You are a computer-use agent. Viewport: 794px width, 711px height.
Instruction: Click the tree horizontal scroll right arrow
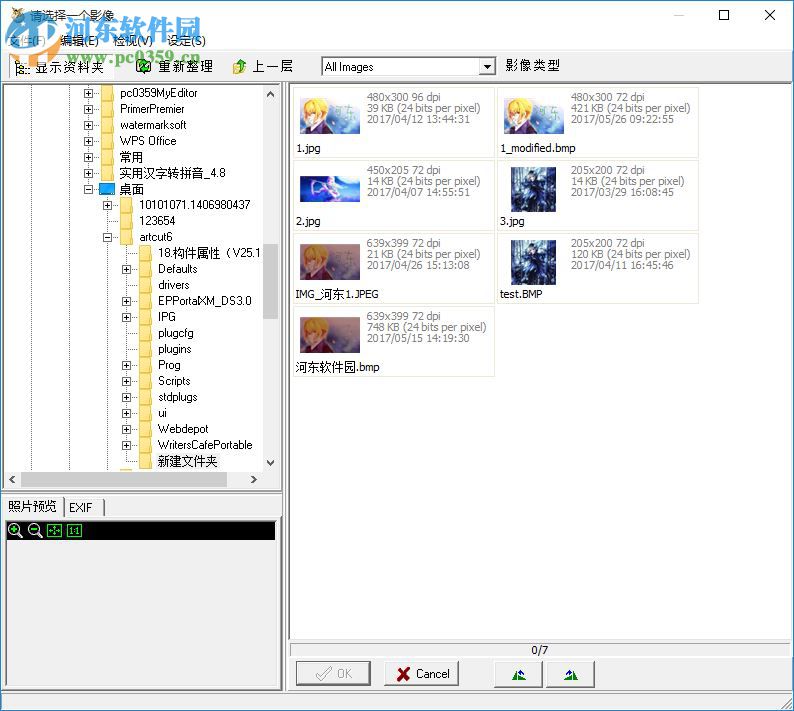coord(254,479)
